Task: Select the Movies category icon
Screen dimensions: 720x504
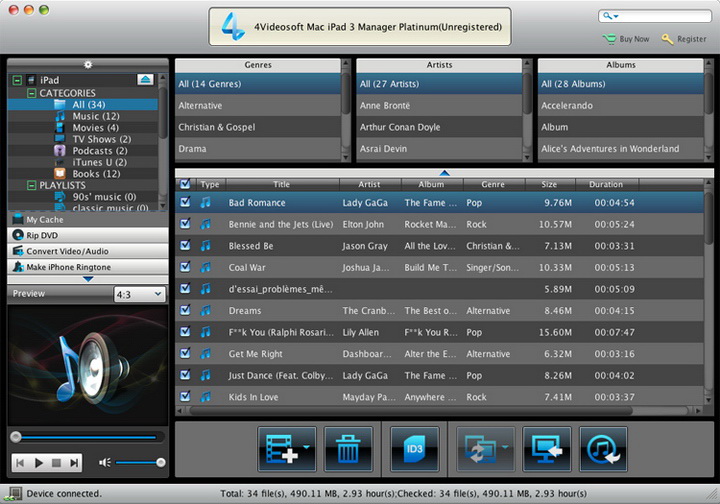Action: tap(60, 128)
